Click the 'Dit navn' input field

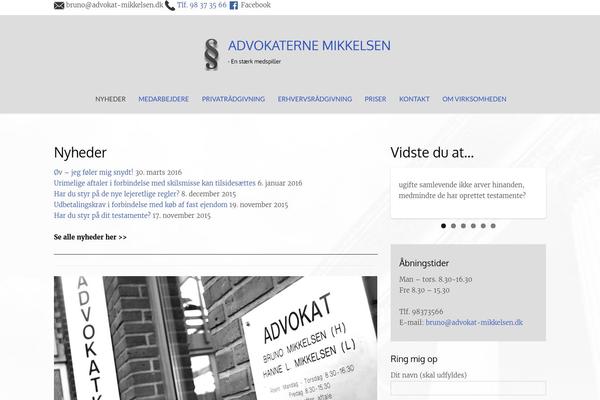click(468, 388)
